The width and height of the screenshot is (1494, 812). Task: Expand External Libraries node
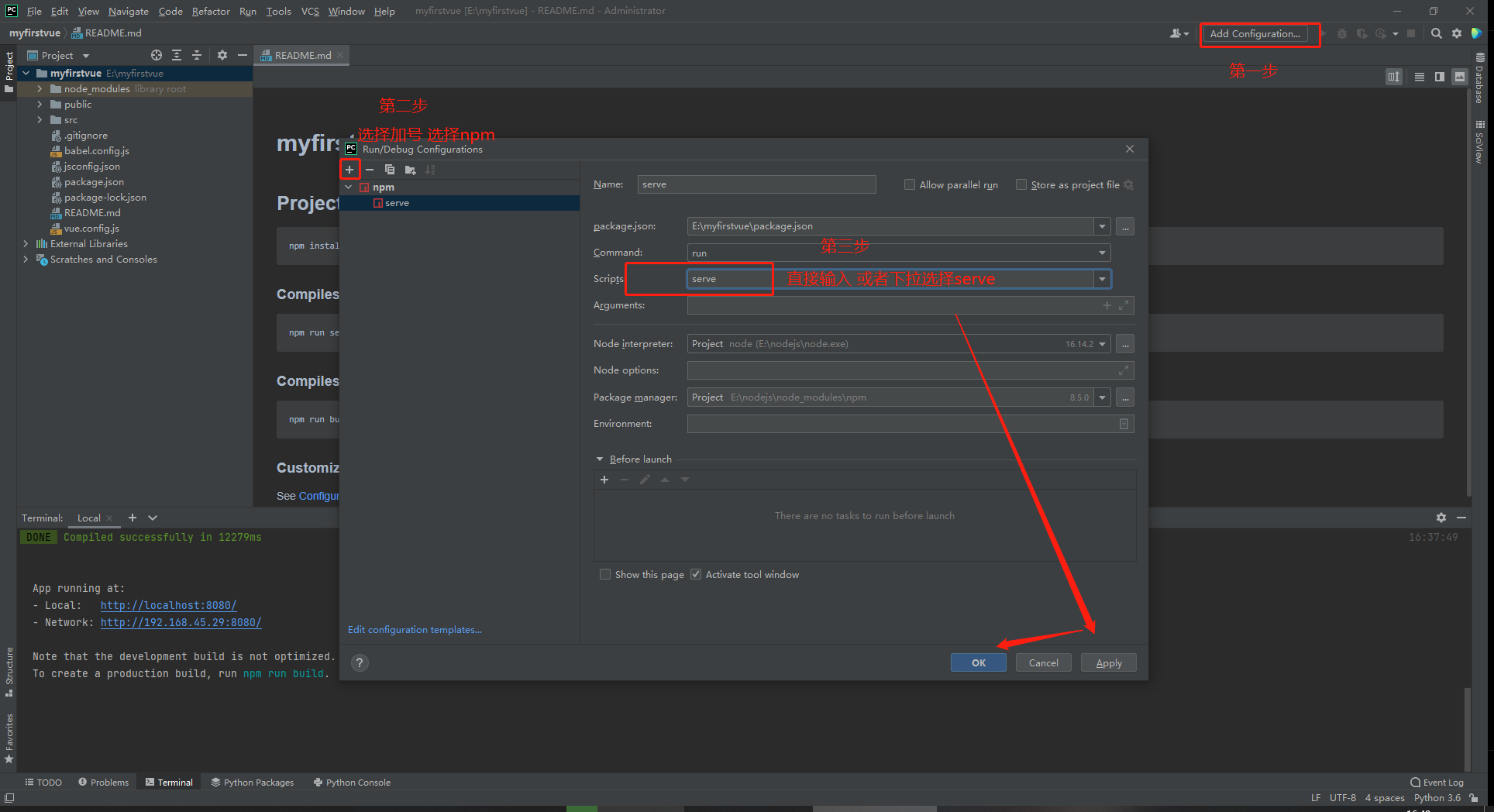click(26, 244)
